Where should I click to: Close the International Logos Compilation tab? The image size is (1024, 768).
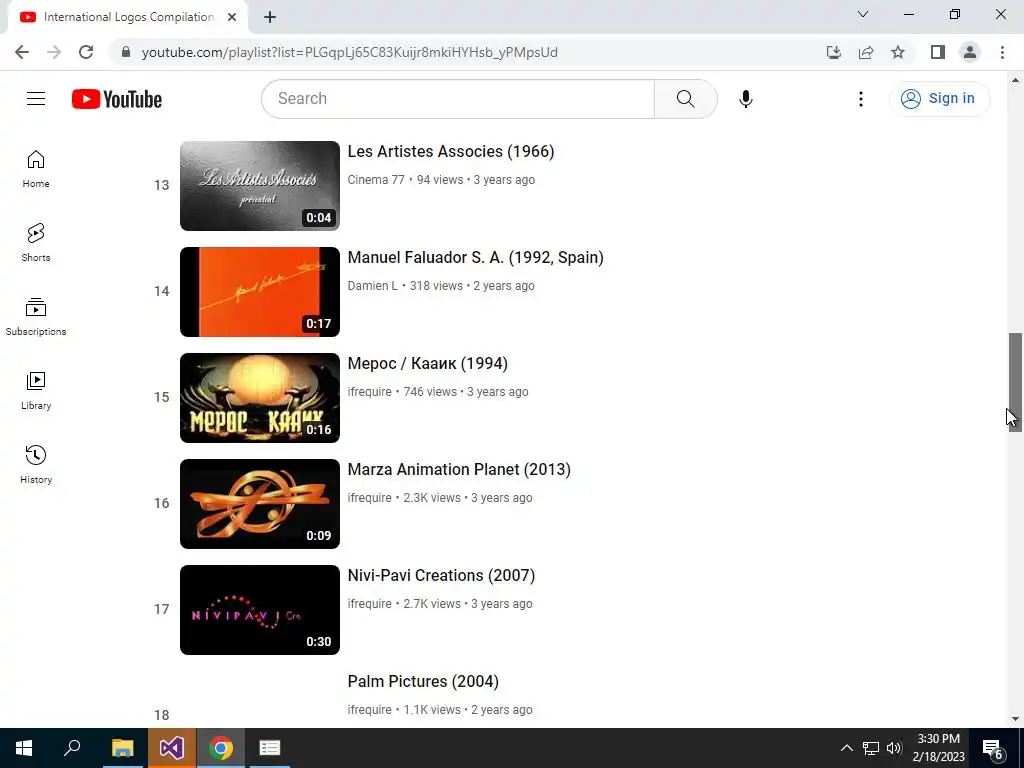(x=232, y=17)
